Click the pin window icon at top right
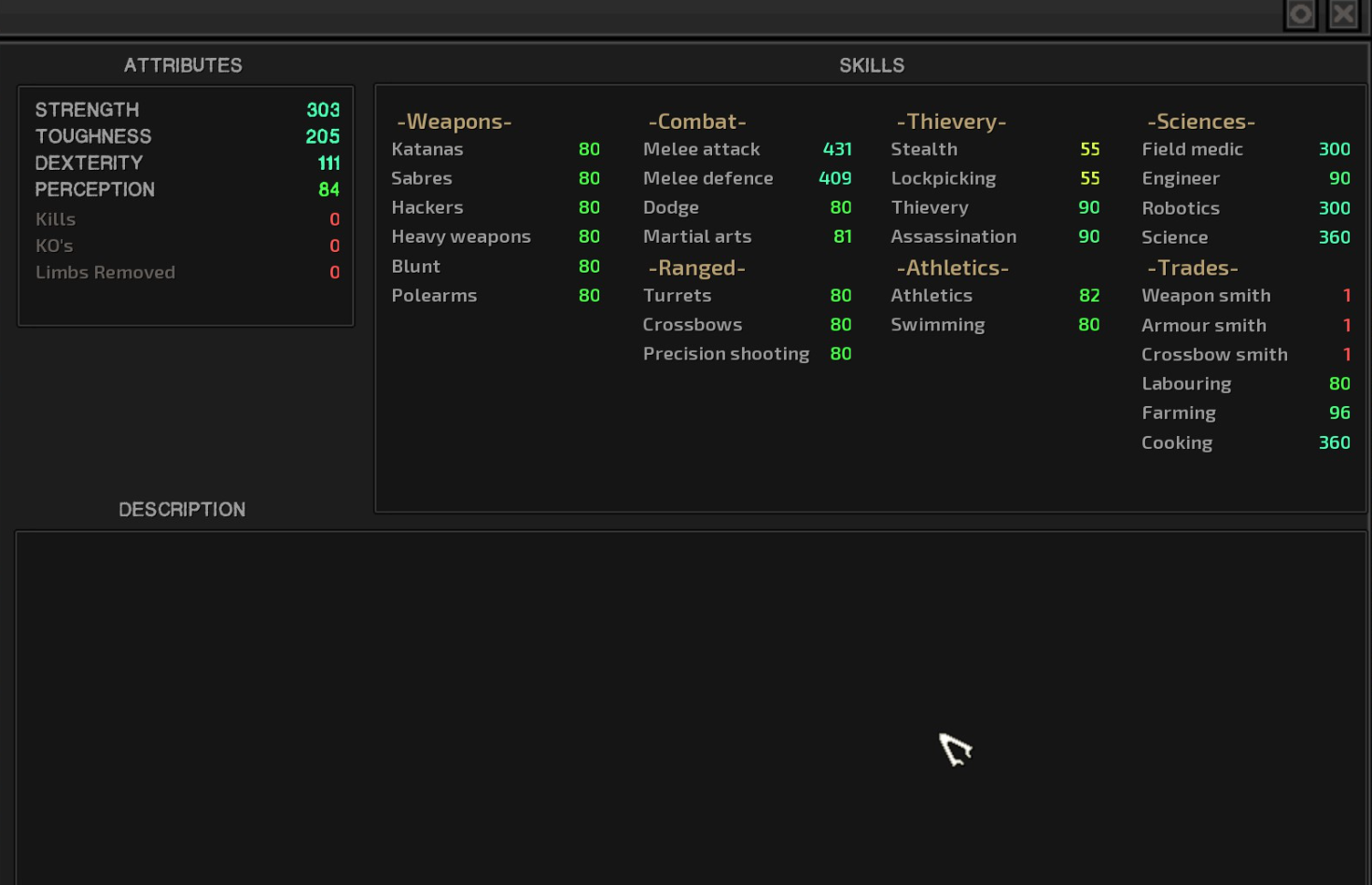1372x885 pixels. point(1300,14)
